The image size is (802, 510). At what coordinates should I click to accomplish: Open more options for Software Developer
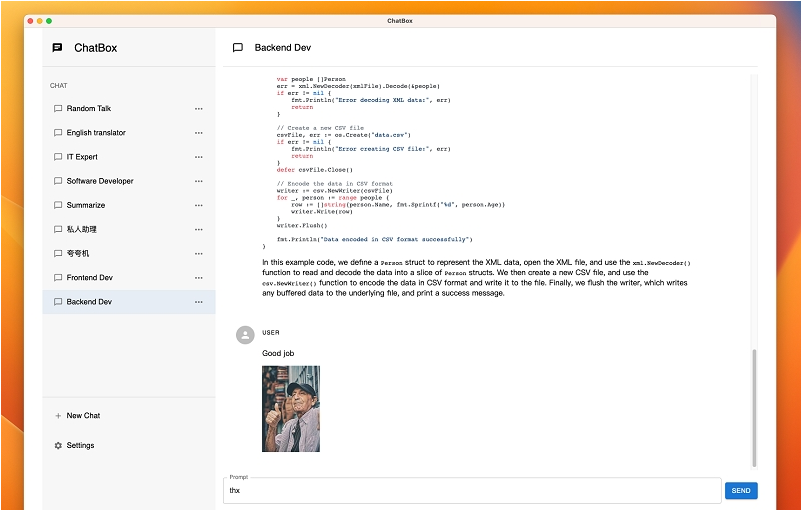pyautogui.click(x=198, y=181)
